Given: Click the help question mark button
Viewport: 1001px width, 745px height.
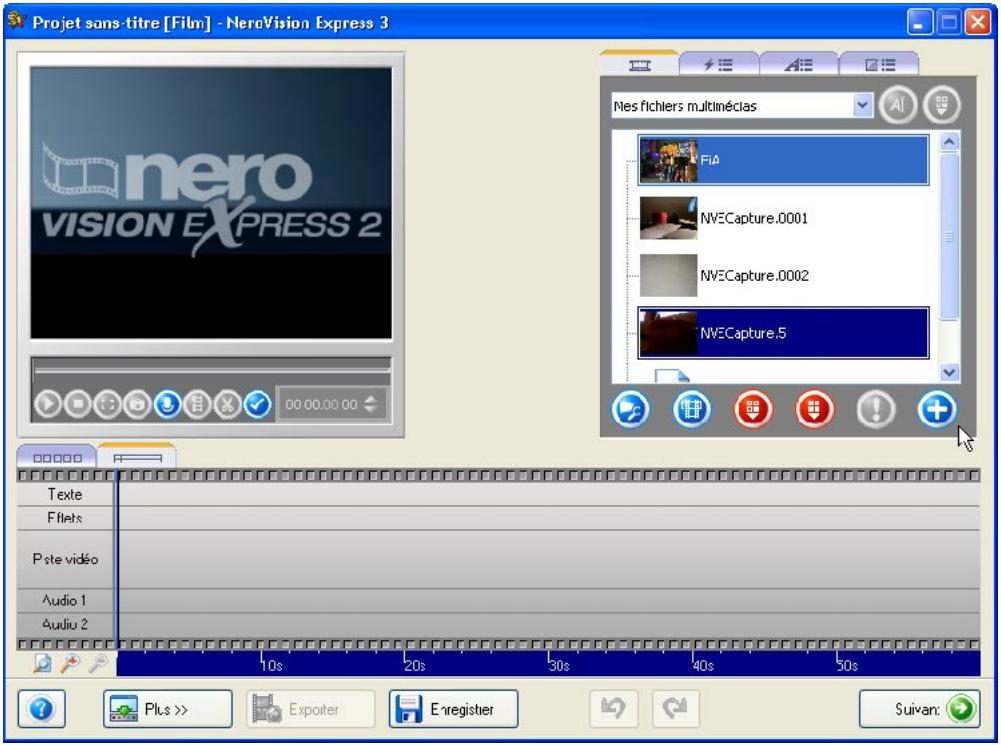Looking at the screenshot, I should click(x=41, y=709).
